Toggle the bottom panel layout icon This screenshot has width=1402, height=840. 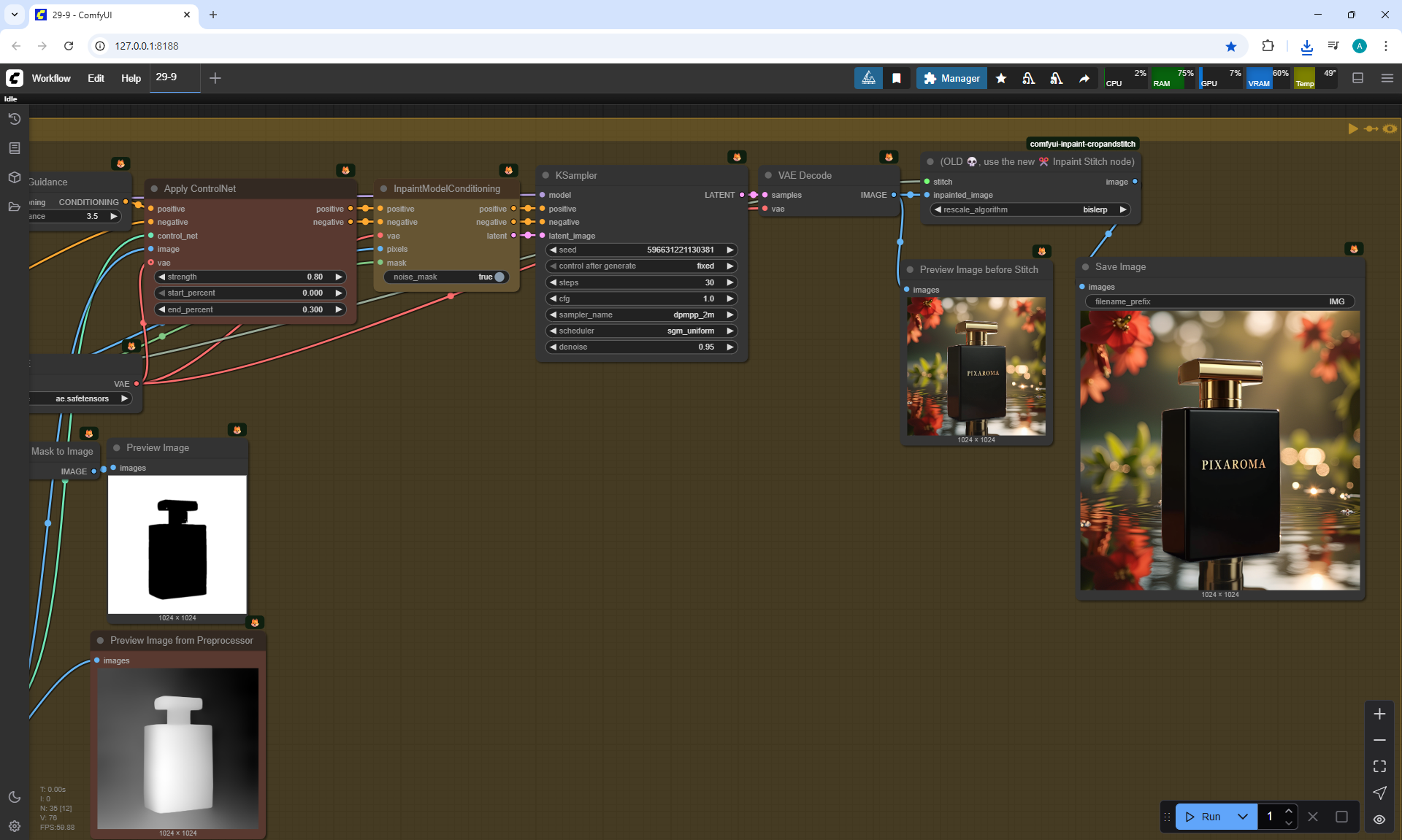pos(1357,78)
